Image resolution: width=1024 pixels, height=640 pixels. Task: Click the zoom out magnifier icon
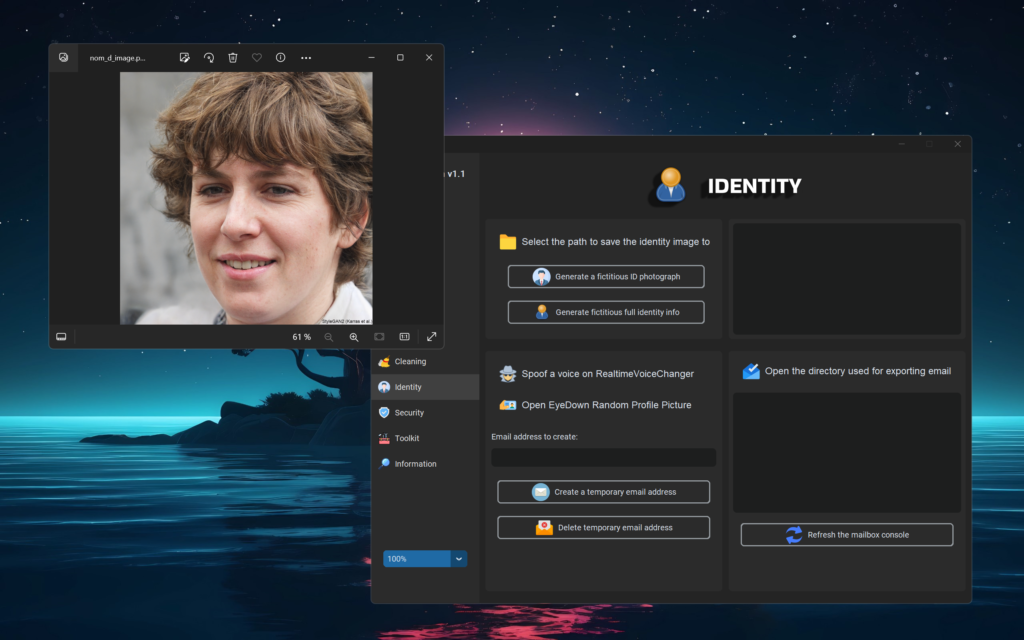[329, 337]
